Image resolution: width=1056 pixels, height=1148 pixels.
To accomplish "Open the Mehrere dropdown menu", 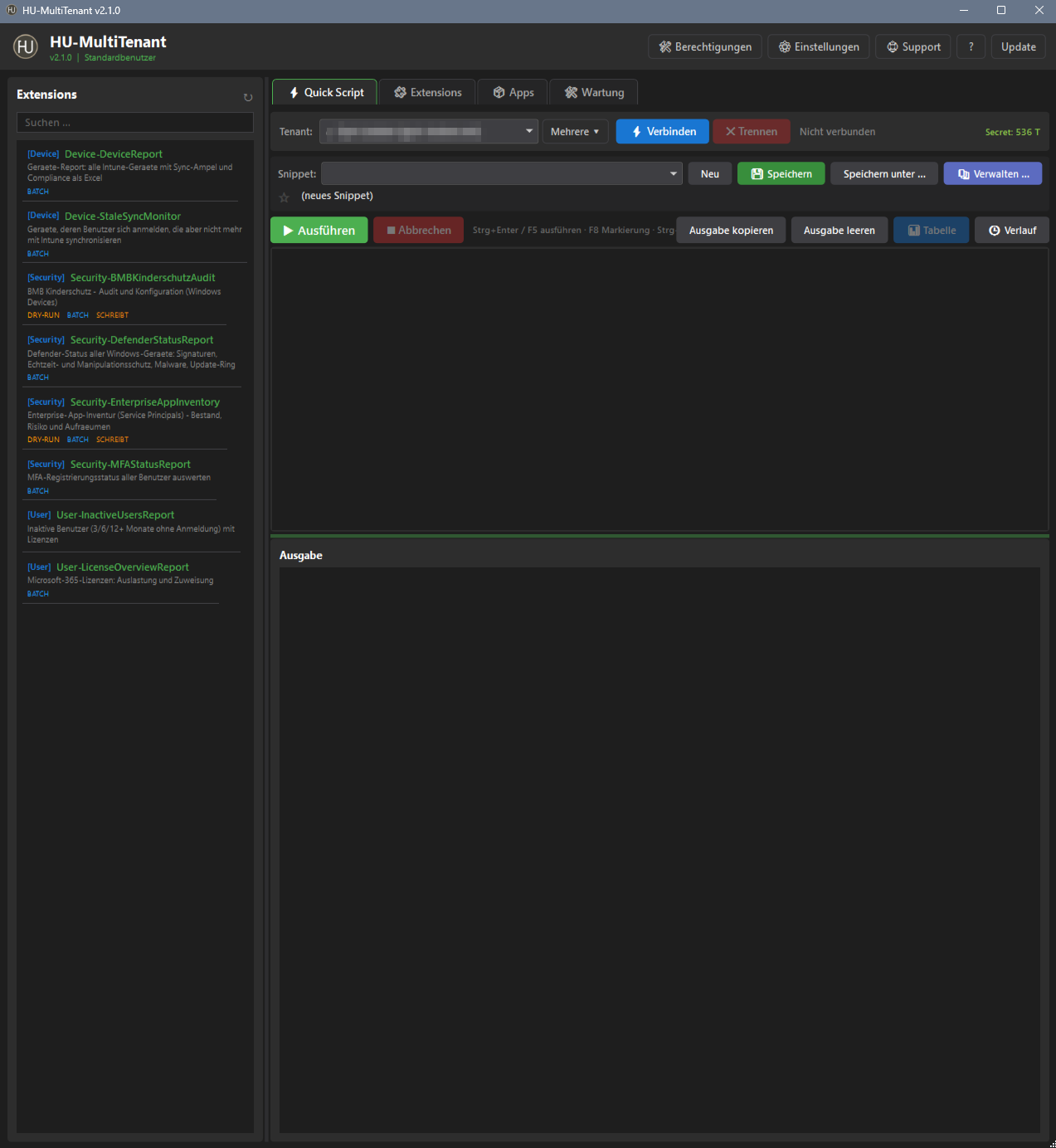I will coord(575,131).
